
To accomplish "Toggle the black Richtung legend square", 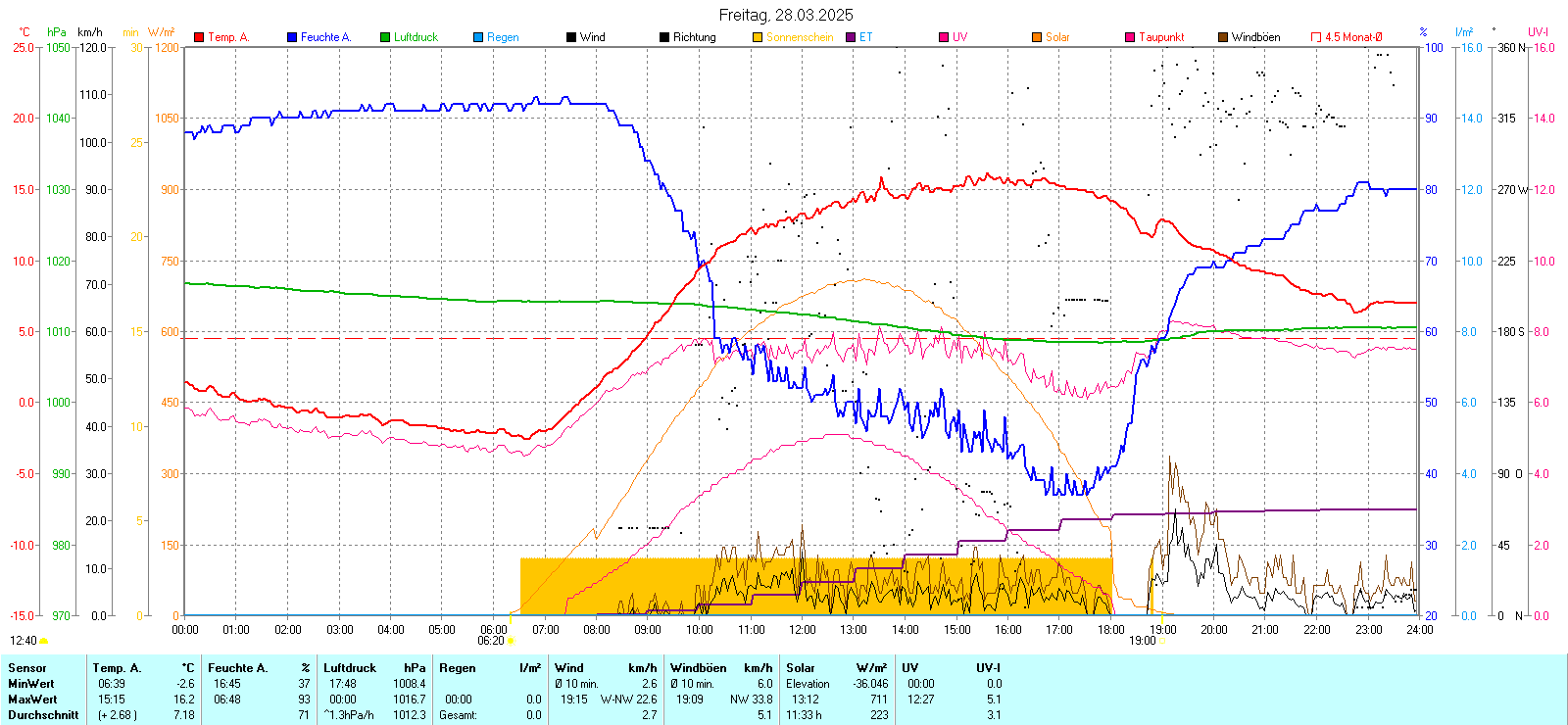I will [664, 37].
